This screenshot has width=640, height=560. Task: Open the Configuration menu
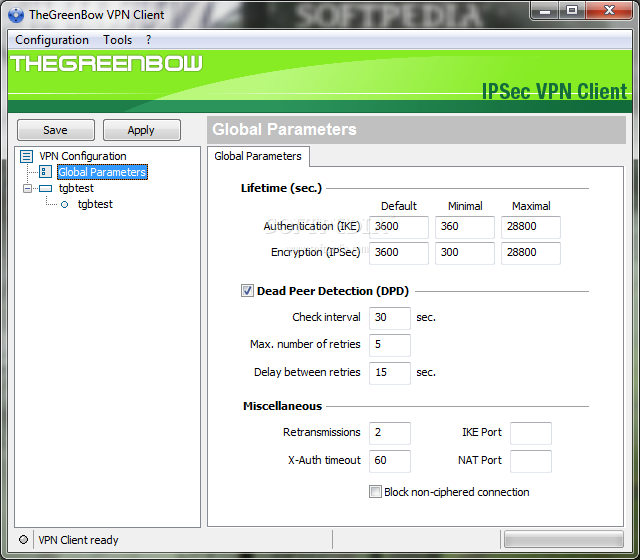[x=52, y=40]
